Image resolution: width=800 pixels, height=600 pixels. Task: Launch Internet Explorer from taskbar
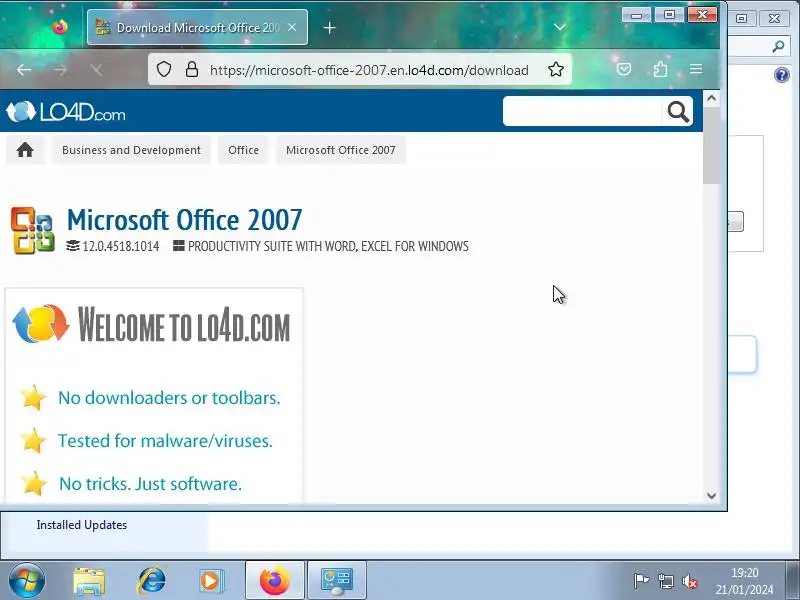151,581
